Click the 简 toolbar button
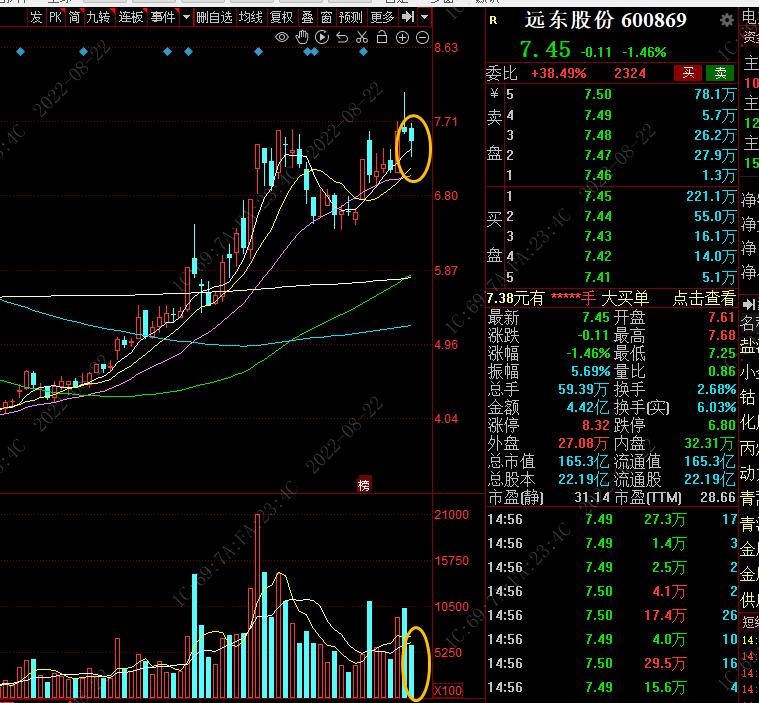759x703 pixels. point(75,17)
